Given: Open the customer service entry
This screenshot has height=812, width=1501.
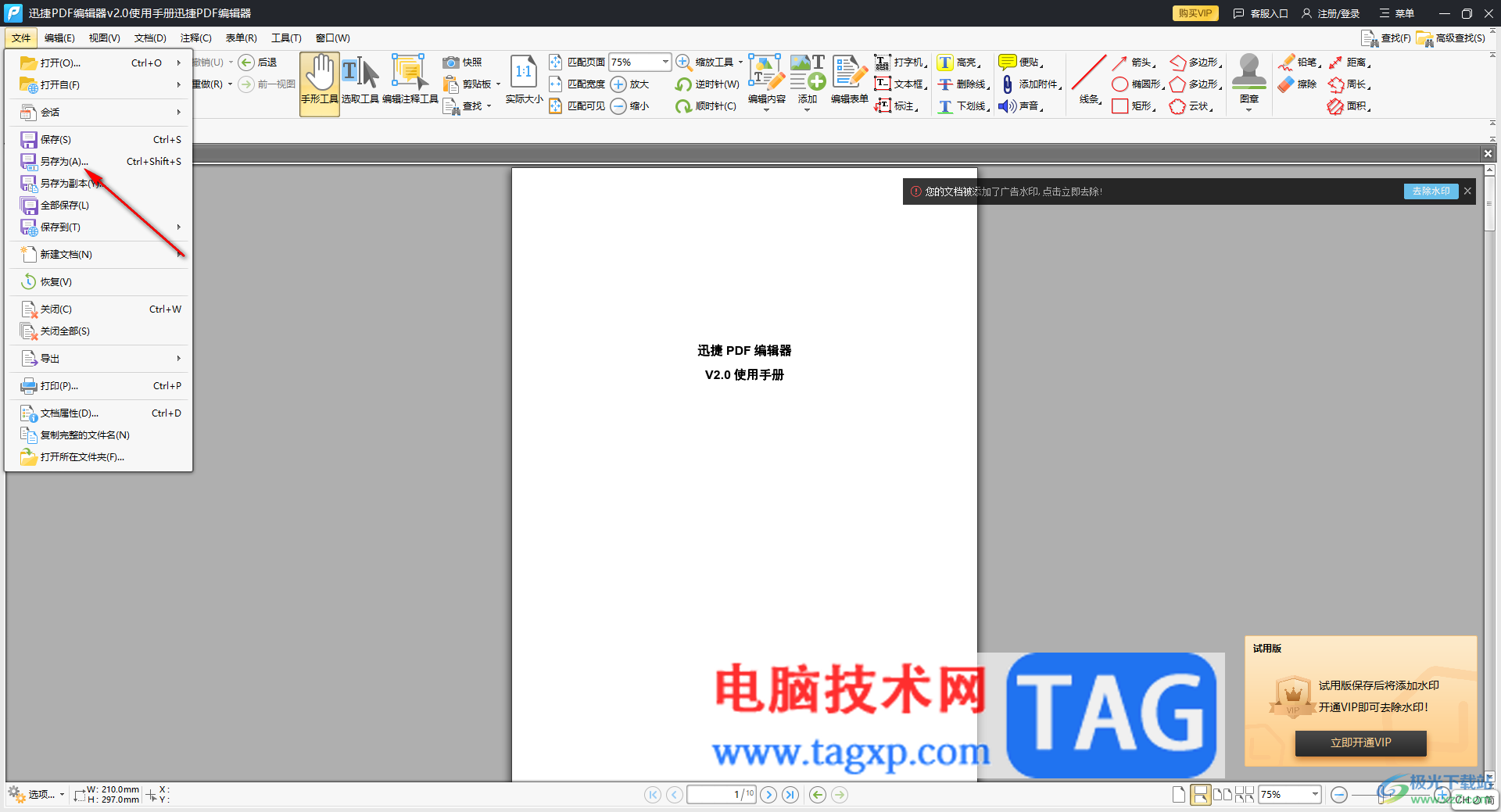Looking at the screenshot, I should pos(1260,13).
